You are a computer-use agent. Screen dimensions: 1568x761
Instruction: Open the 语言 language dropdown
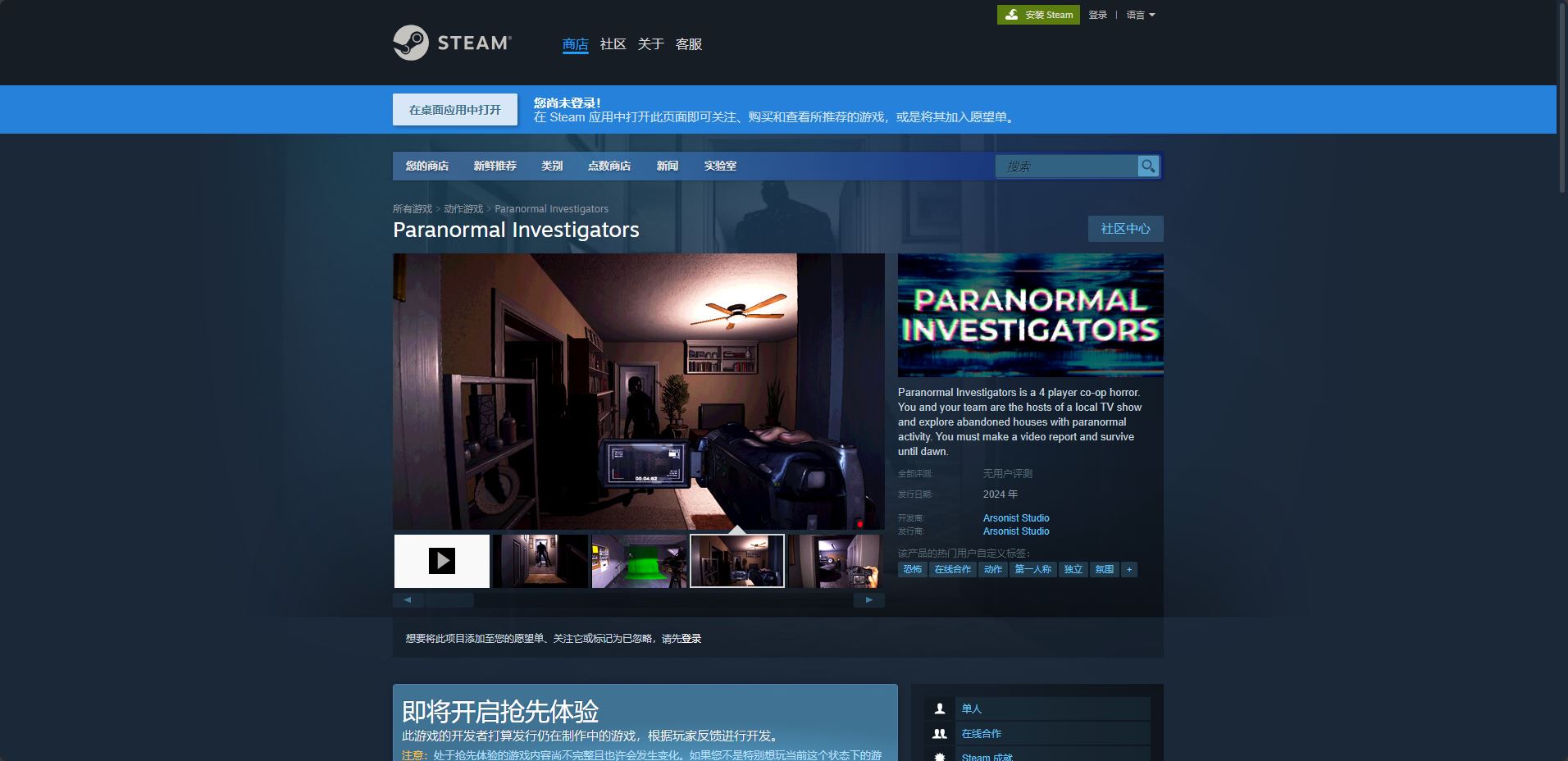click(x=1141, y=15)
